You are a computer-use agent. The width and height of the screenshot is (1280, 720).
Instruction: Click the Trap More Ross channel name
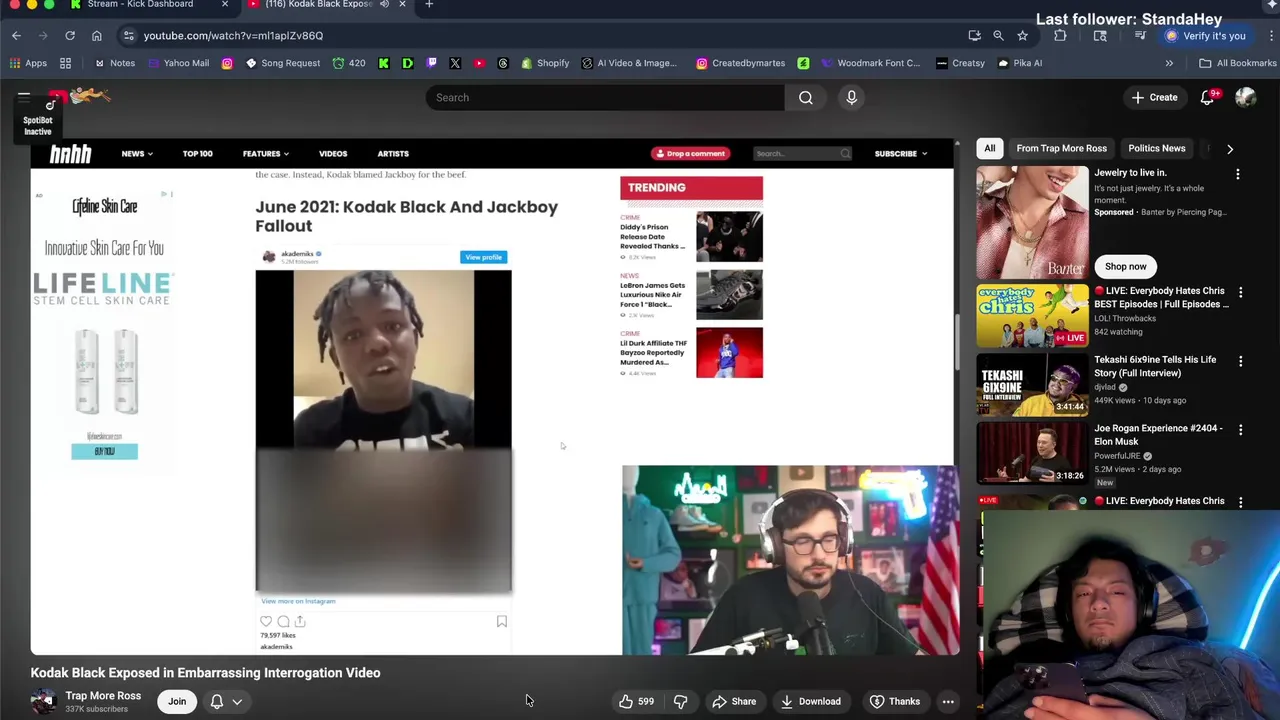pyautogui.click(x=103, y=696)
